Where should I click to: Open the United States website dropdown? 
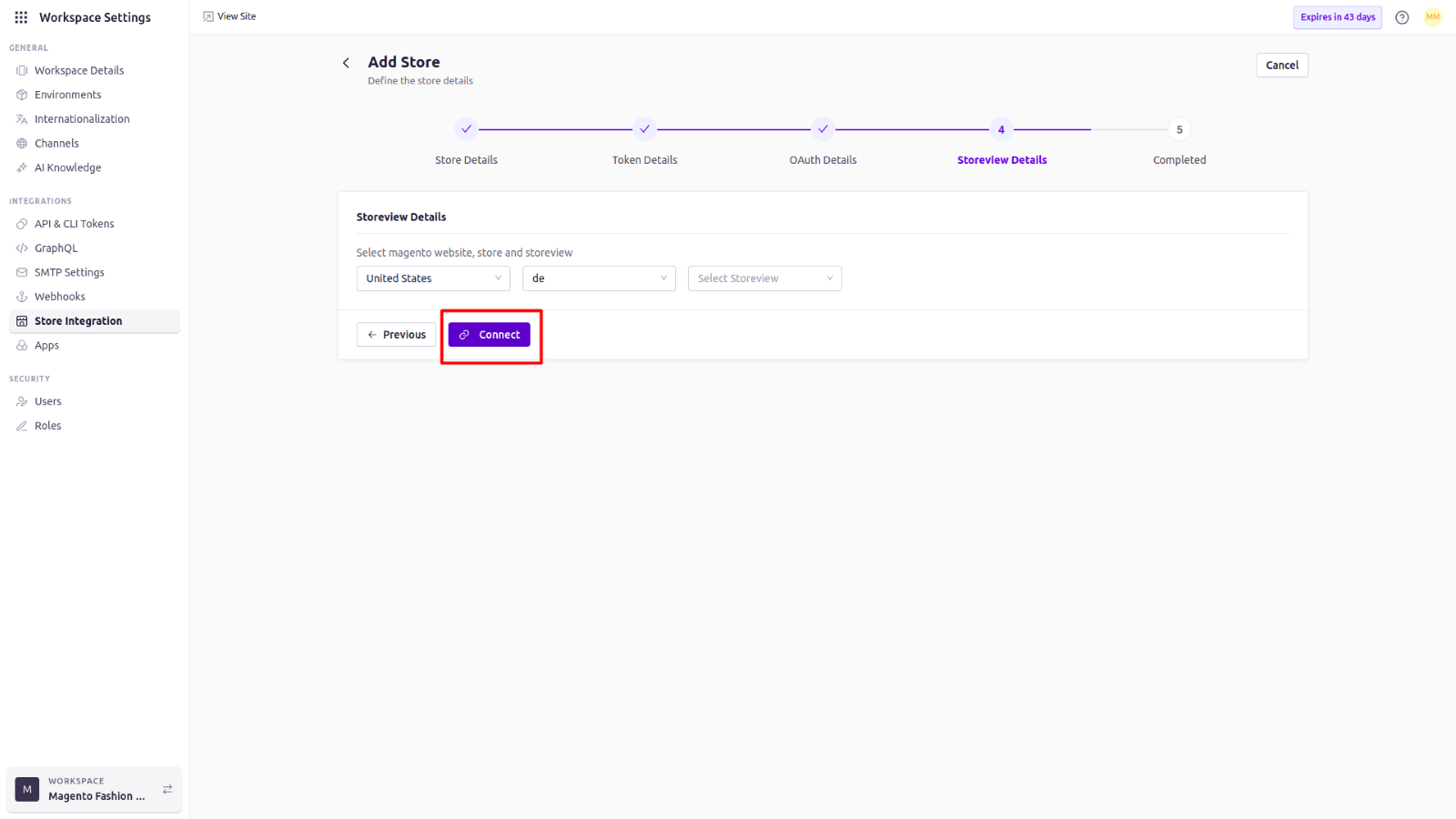433,278
